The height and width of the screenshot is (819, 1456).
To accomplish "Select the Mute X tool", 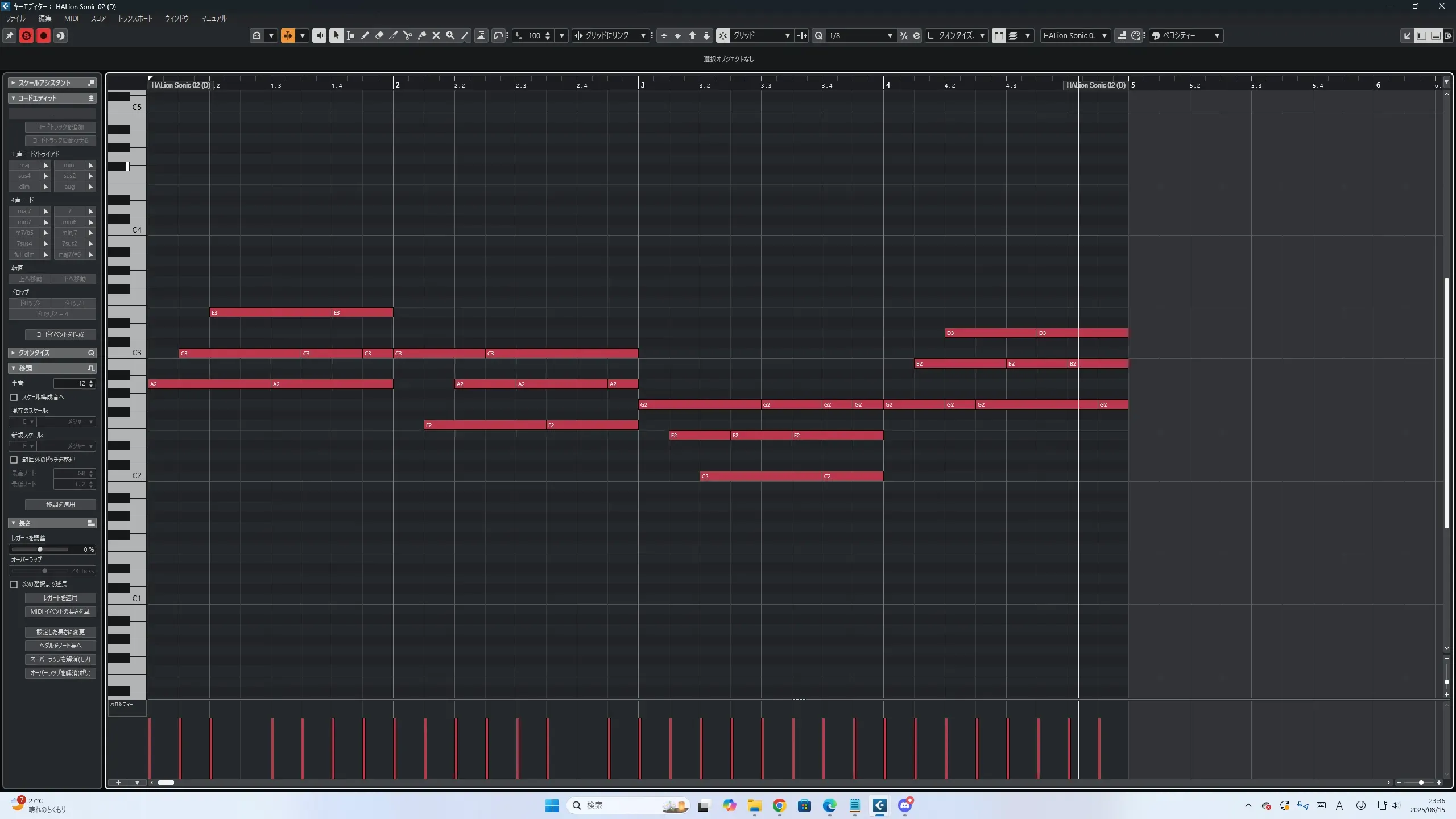I will (x=436, y=35).
